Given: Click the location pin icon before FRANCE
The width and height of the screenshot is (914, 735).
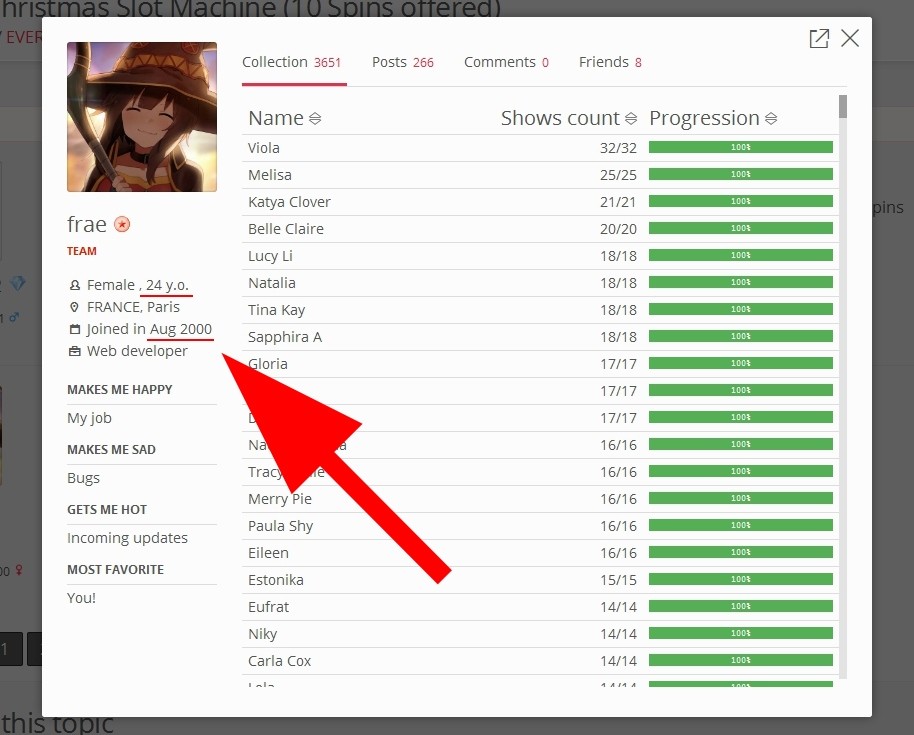Looking at the screenshot, I should click(75, 308).
